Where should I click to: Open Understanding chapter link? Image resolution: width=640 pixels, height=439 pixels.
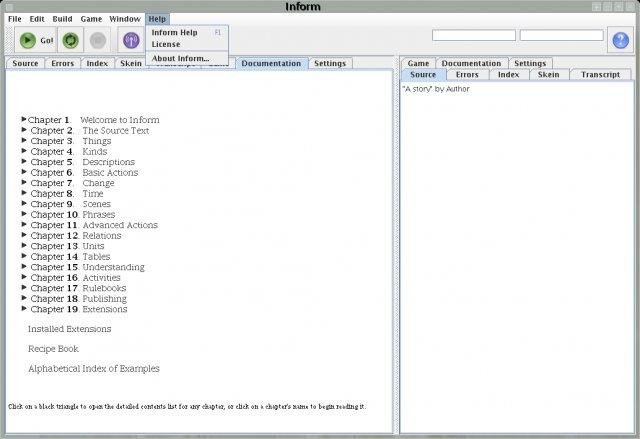(x=113, y=267)
